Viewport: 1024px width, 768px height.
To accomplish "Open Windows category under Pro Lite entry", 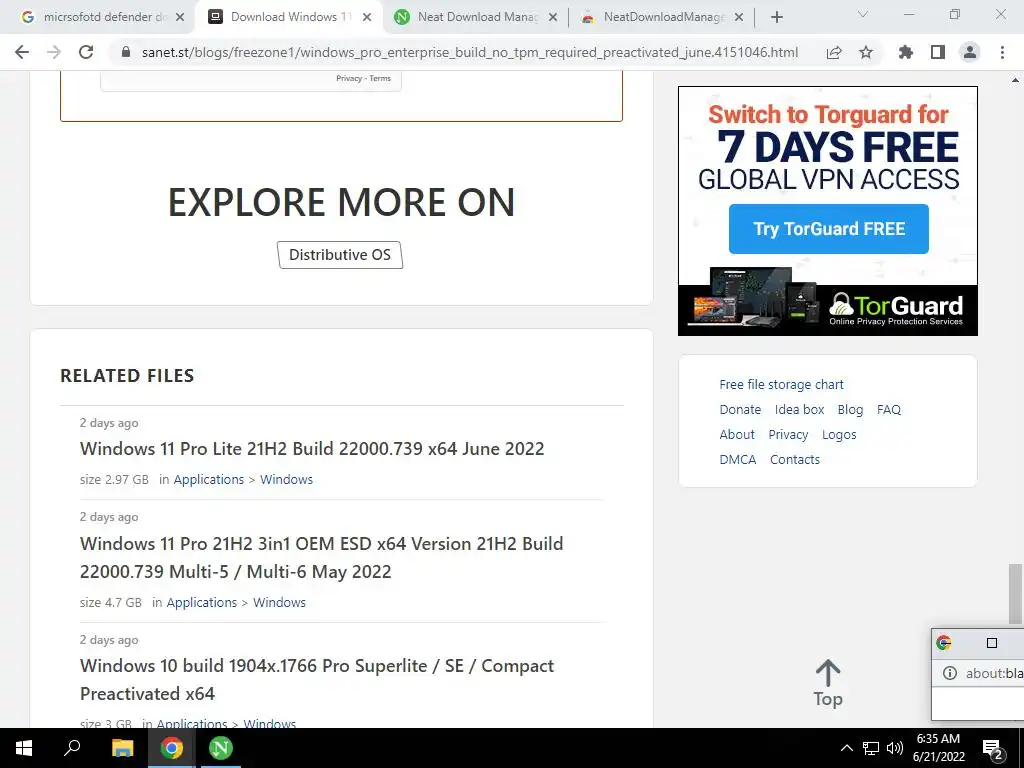I will point(286,479).
